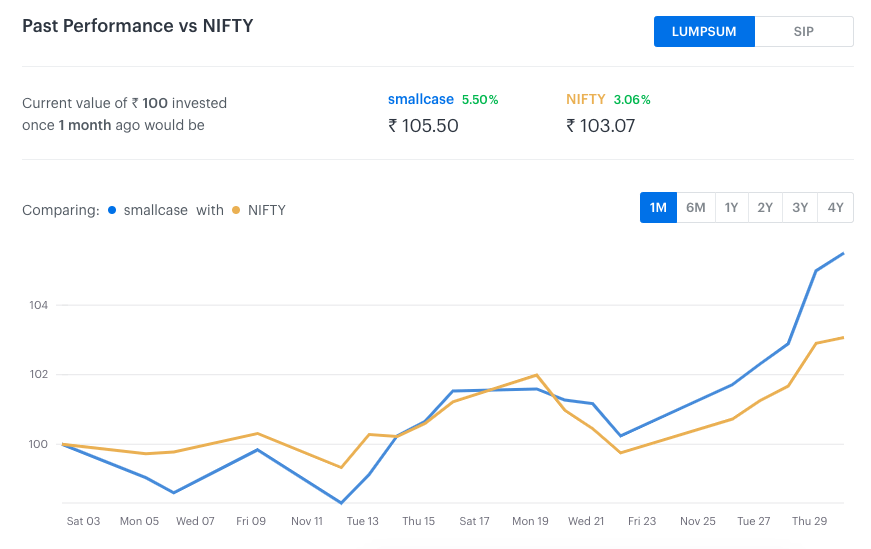The height and width of the screenshot is (549, 871).
Task: Switch to SIP investment mode
Action: point(804,32)
